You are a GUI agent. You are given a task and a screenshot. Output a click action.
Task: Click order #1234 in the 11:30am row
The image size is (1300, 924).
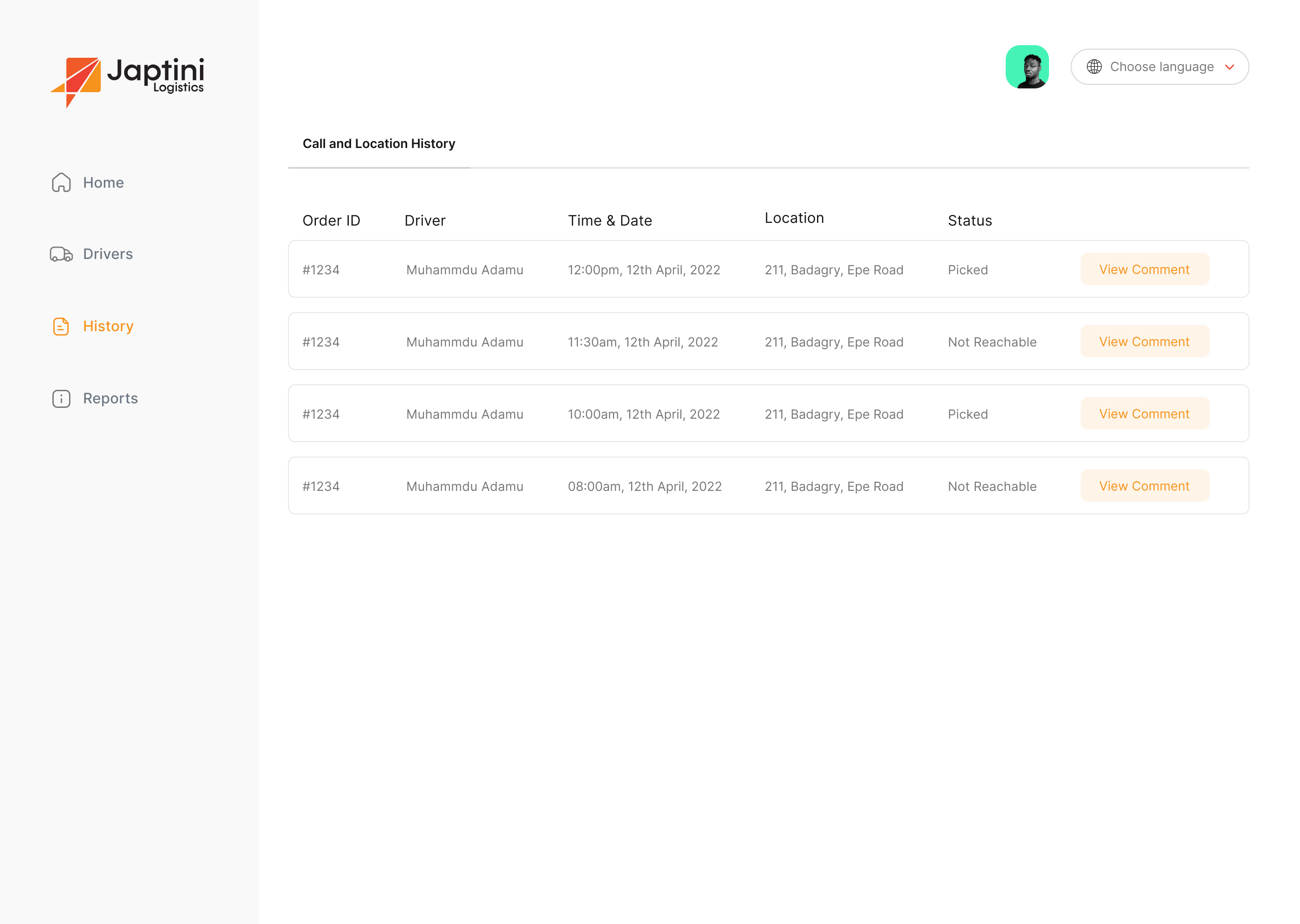click(321, 342)
